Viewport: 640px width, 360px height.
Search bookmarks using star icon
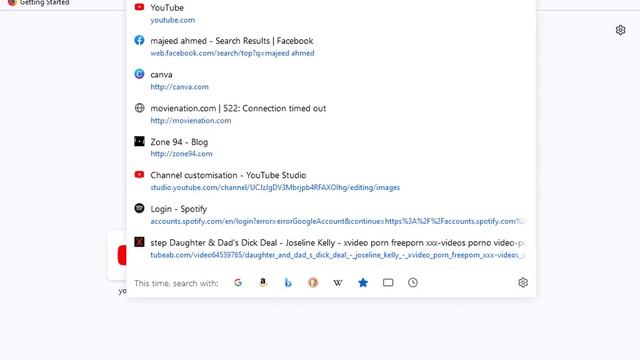tap(363, 282)
